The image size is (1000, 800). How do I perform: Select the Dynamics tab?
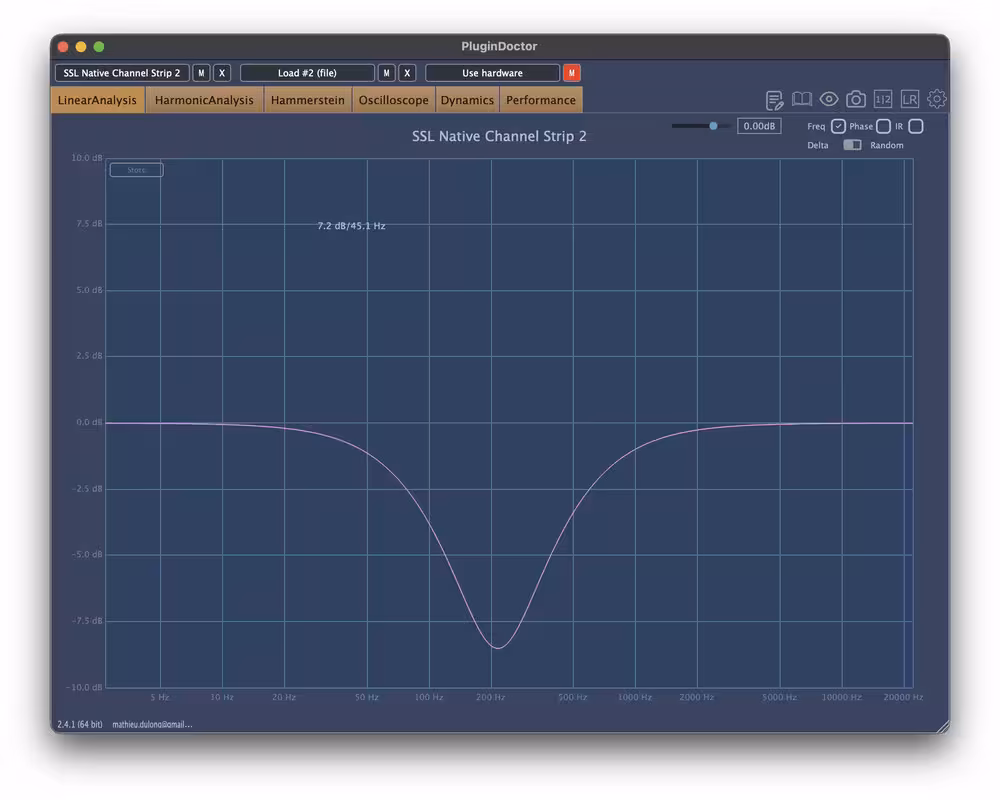pyautogui.click(x=467, y=100)
